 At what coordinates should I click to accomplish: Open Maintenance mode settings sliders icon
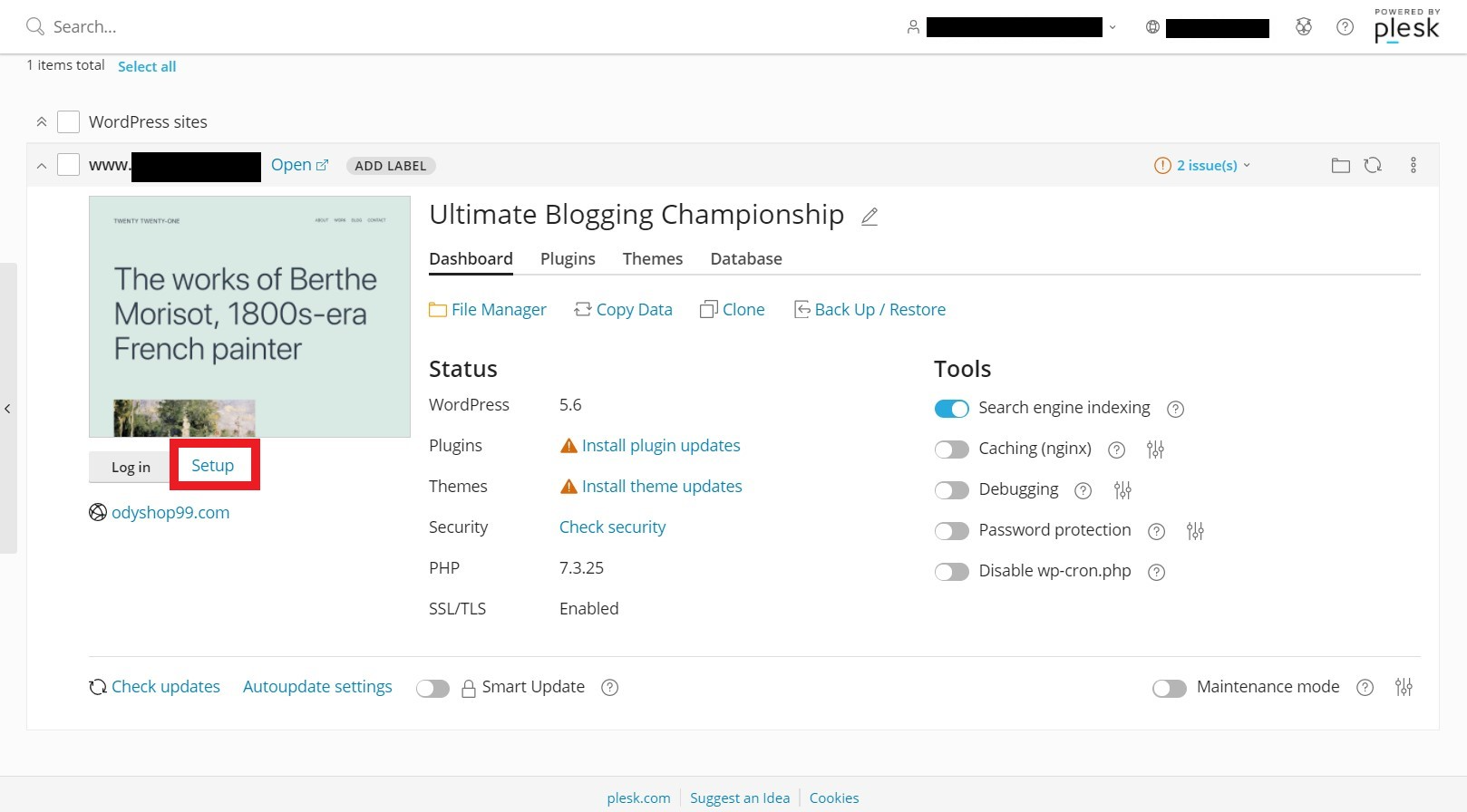1404,687
